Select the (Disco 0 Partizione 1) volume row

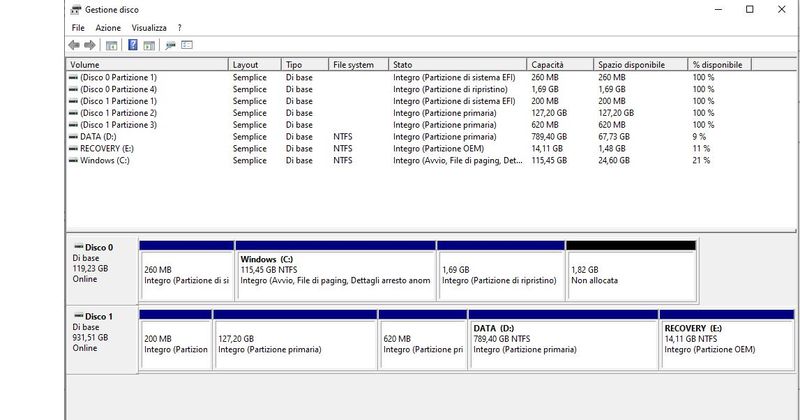(409, 78)
